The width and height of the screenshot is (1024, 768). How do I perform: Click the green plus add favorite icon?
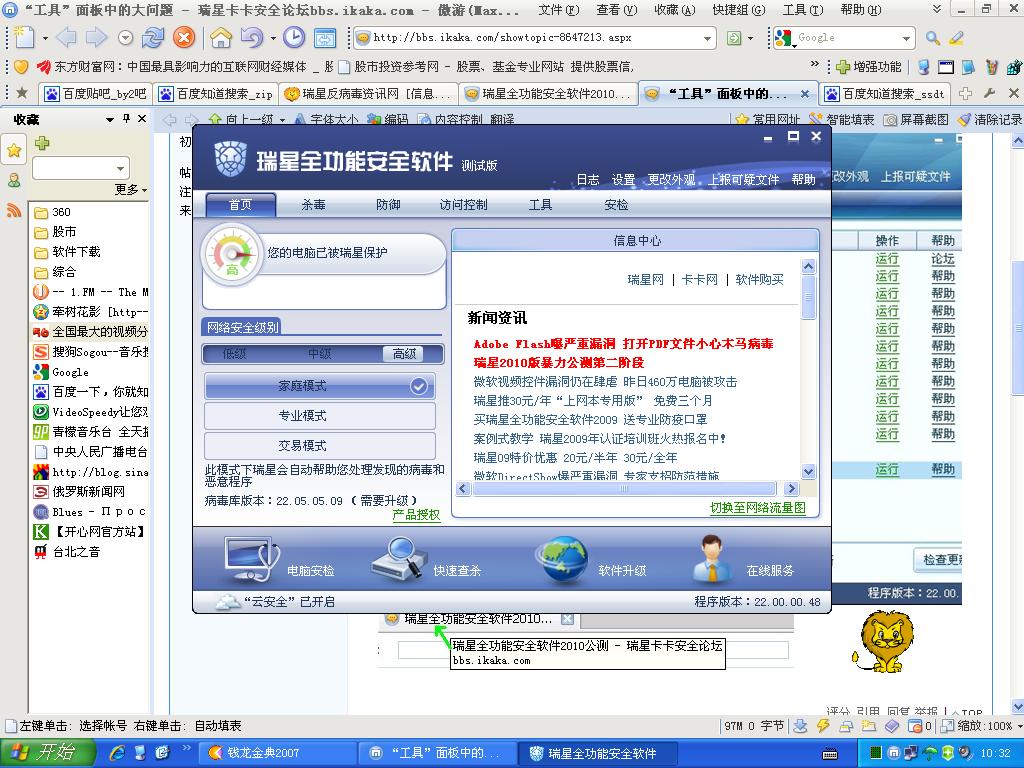[x=42, y=143]
